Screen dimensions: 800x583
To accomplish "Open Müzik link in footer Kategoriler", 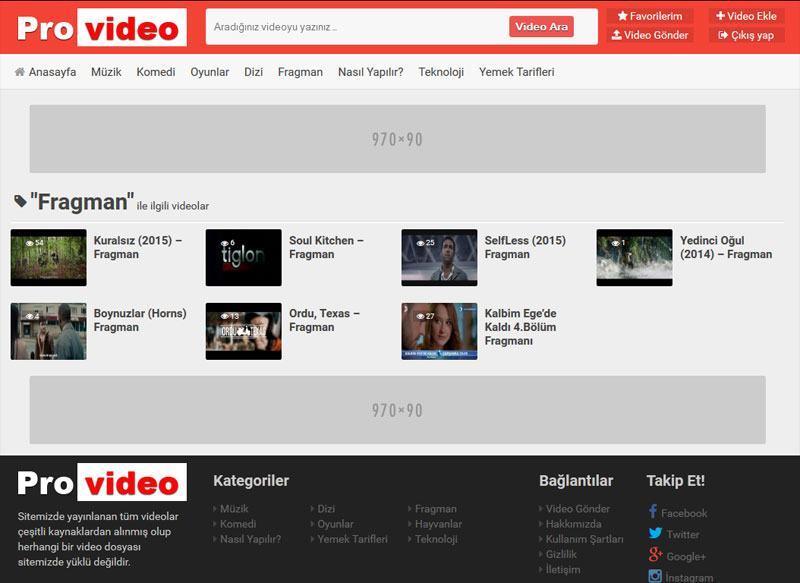I will [x=234, y=509].
